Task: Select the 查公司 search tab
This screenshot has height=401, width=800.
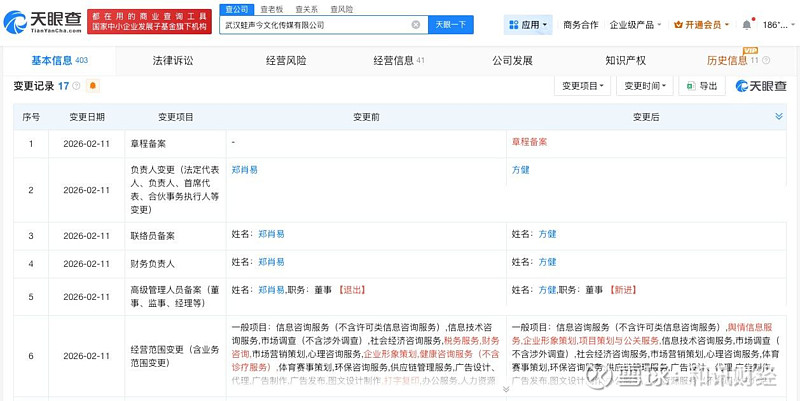Action: click(x=237, y=9)
